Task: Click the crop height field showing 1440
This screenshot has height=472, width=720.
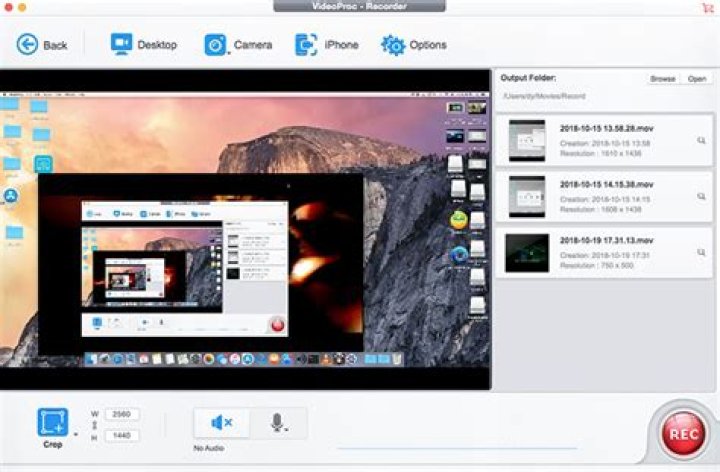Action: (120, 437)
